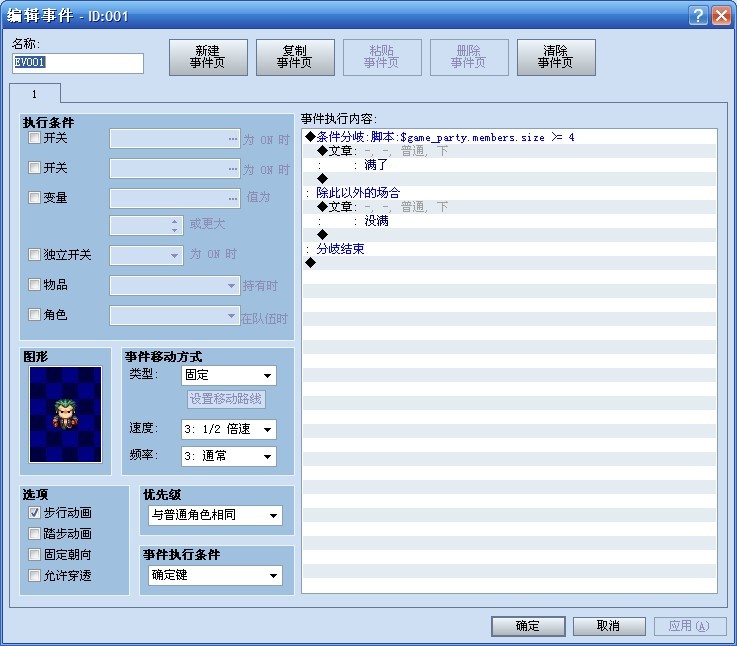The image size is (737, 646).
Task: Open the 事件执行条件 dropdown showing 确定键
Action: click(x=215, y=575)
